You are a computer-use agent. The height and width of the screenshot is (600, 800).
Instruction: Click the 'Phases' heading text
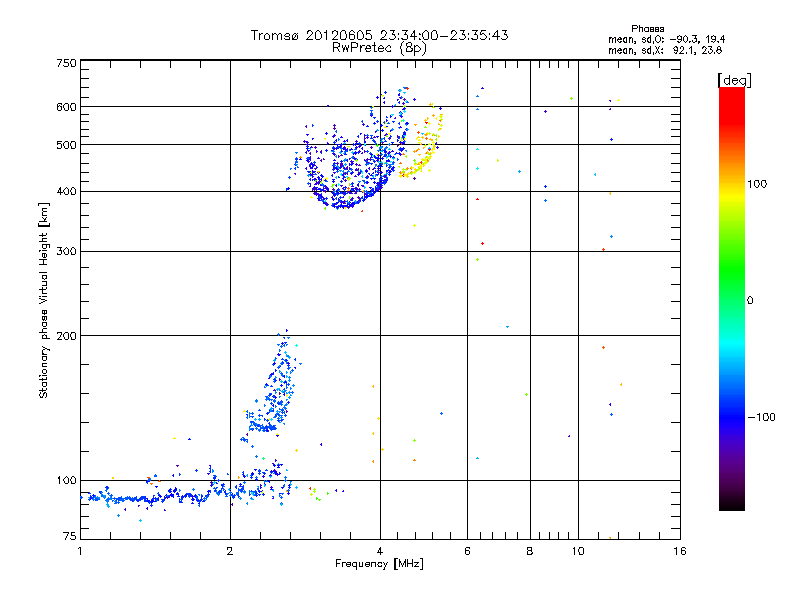[647, 29]
